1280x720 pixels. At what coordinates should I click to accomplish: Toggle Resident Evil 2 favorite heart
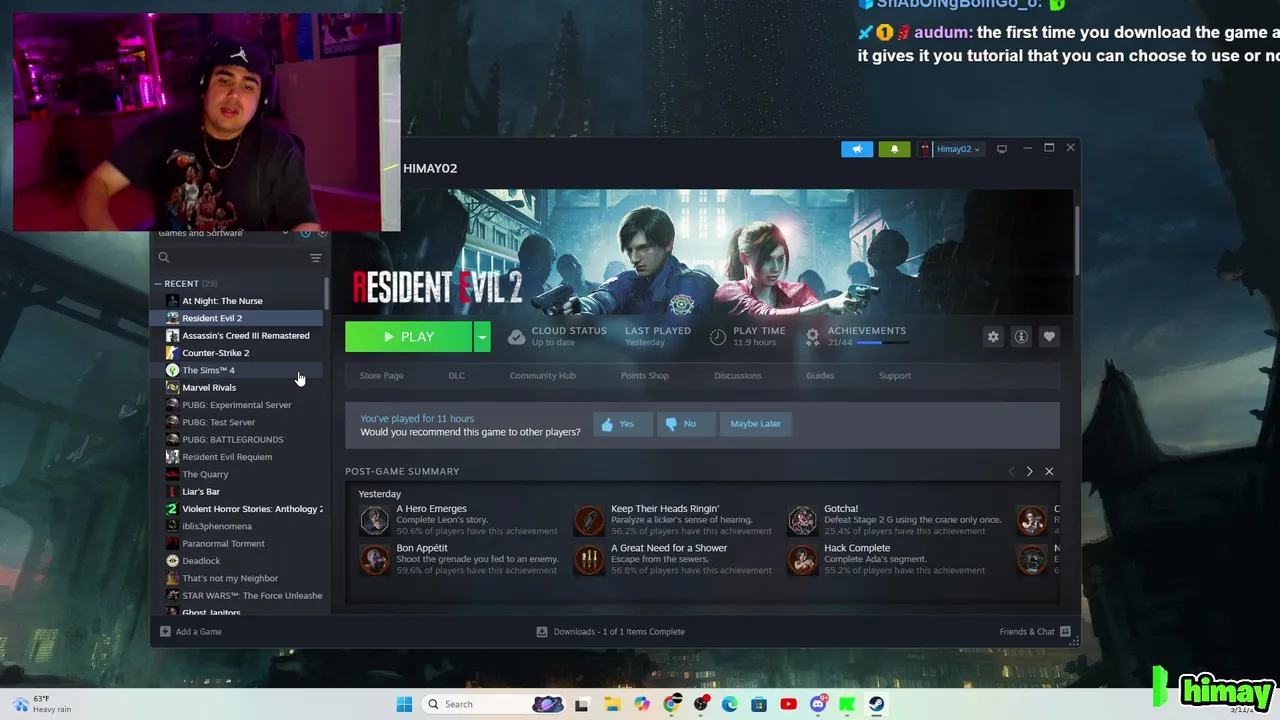[x=1049, y=337]
